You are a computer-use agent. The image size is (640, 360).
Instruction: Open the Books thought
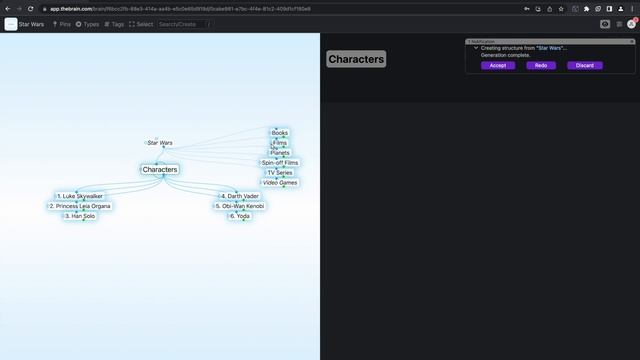280,133
